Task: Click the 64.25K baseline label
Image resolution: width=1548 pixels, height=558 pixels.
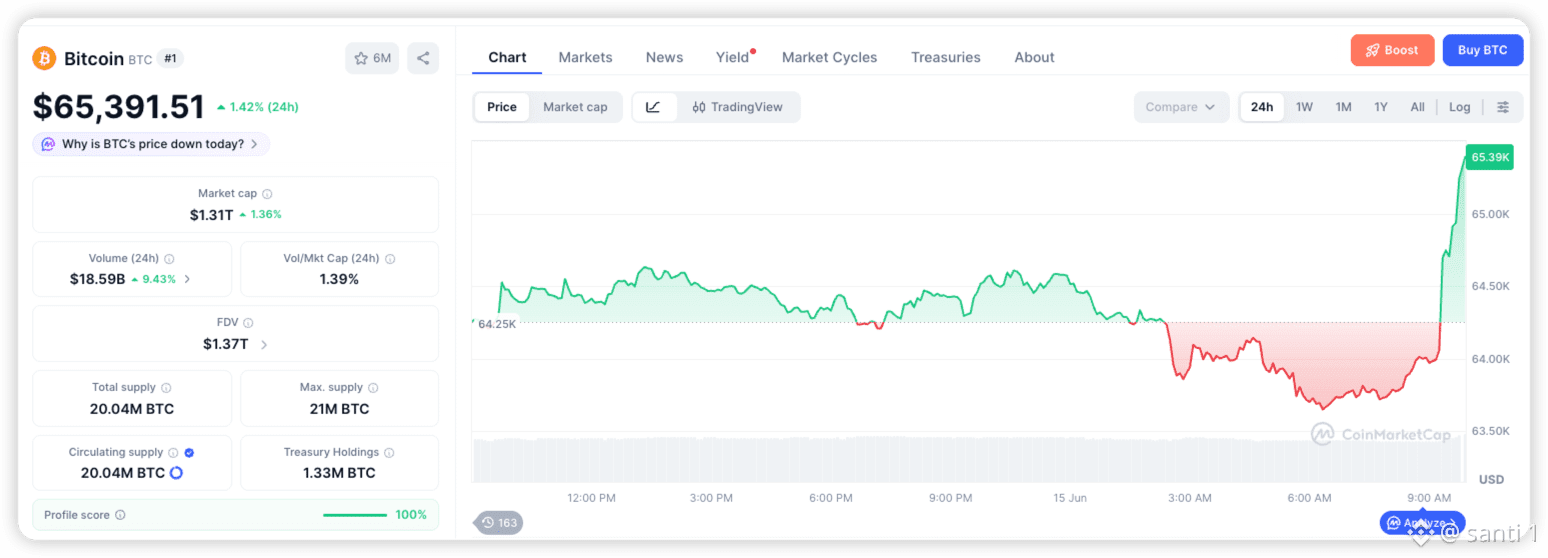Action: 496,323
